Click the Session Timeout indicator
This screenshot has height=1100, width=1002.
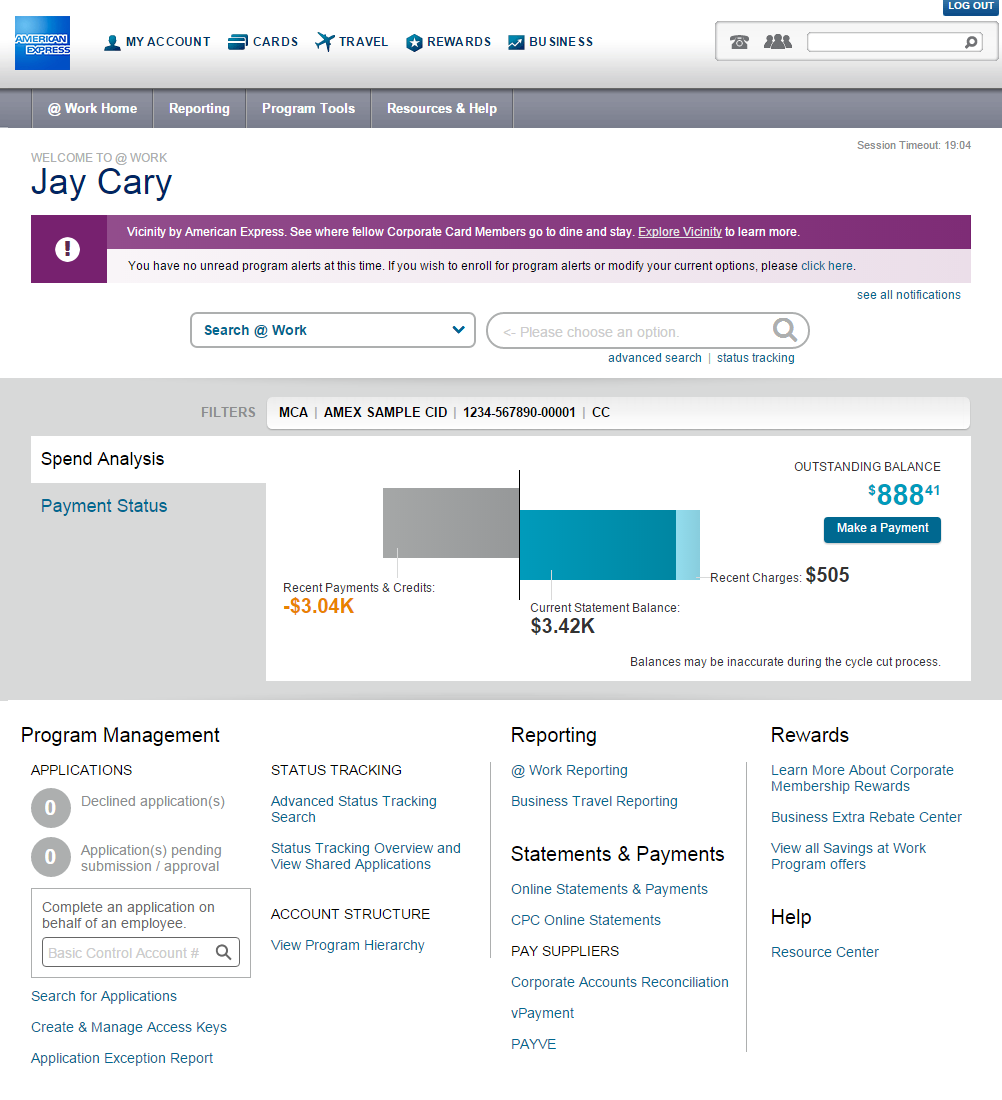[x=914, y=145]
